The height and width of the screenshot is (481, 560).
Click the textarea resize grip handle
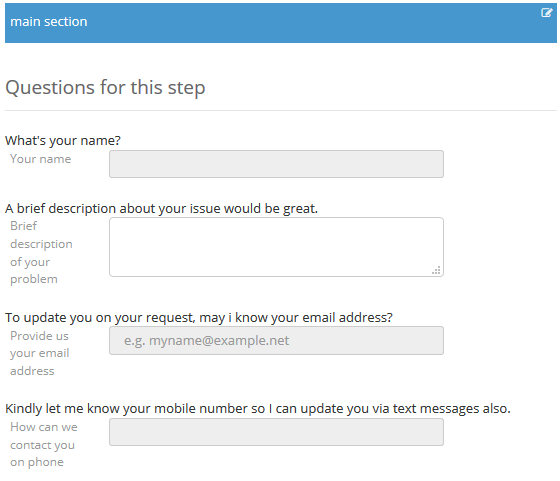click(x=436, y=270)
